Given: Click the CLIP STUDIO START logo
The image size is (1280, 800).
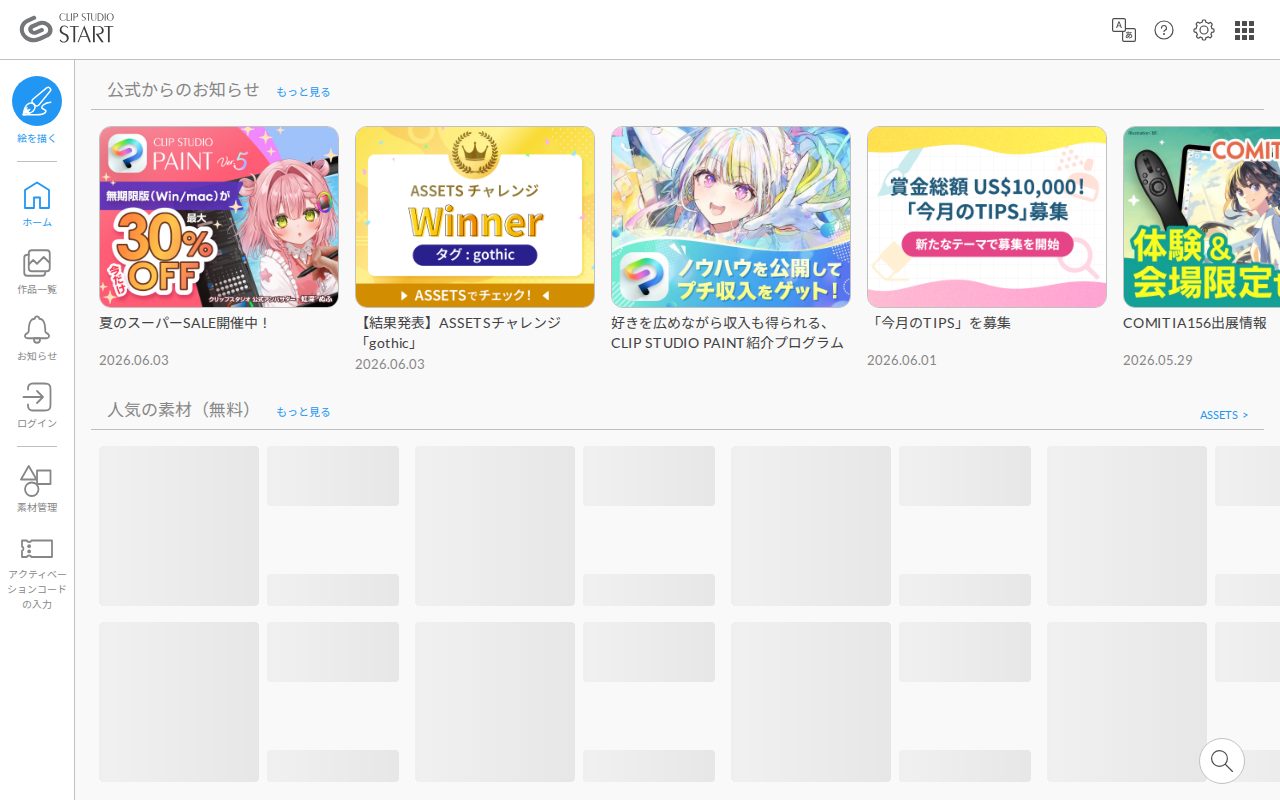Looking at the screenshot, I should 67,29.
